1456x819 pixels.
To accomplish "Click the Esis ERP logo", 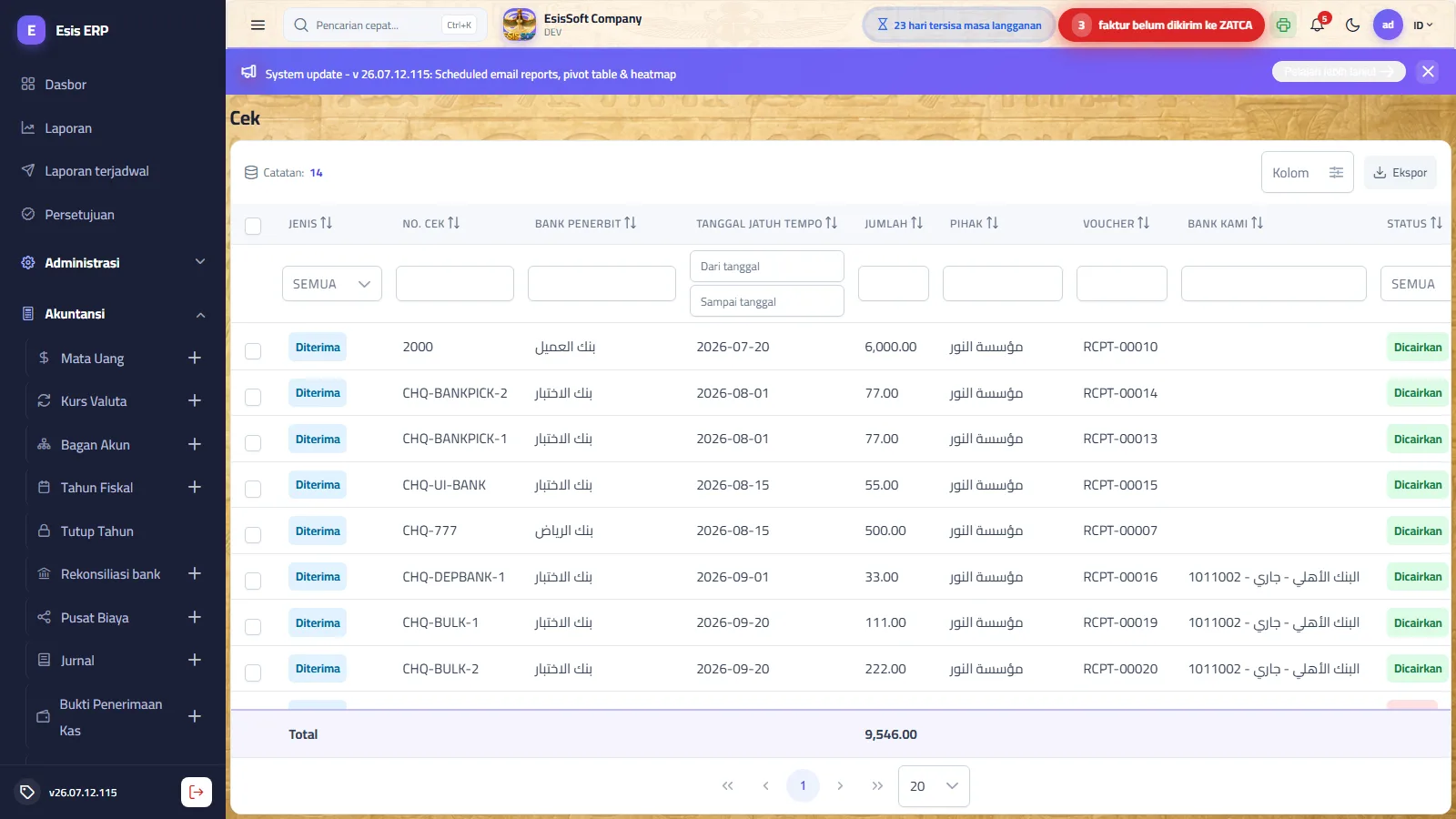I will [x=32, y=30].
